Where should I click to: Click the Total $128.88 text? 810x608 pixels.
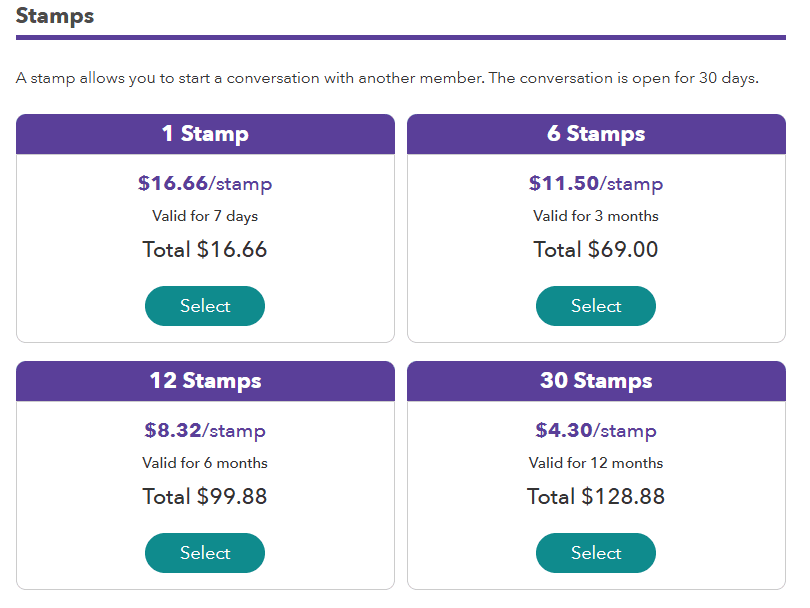pos(596,496)
